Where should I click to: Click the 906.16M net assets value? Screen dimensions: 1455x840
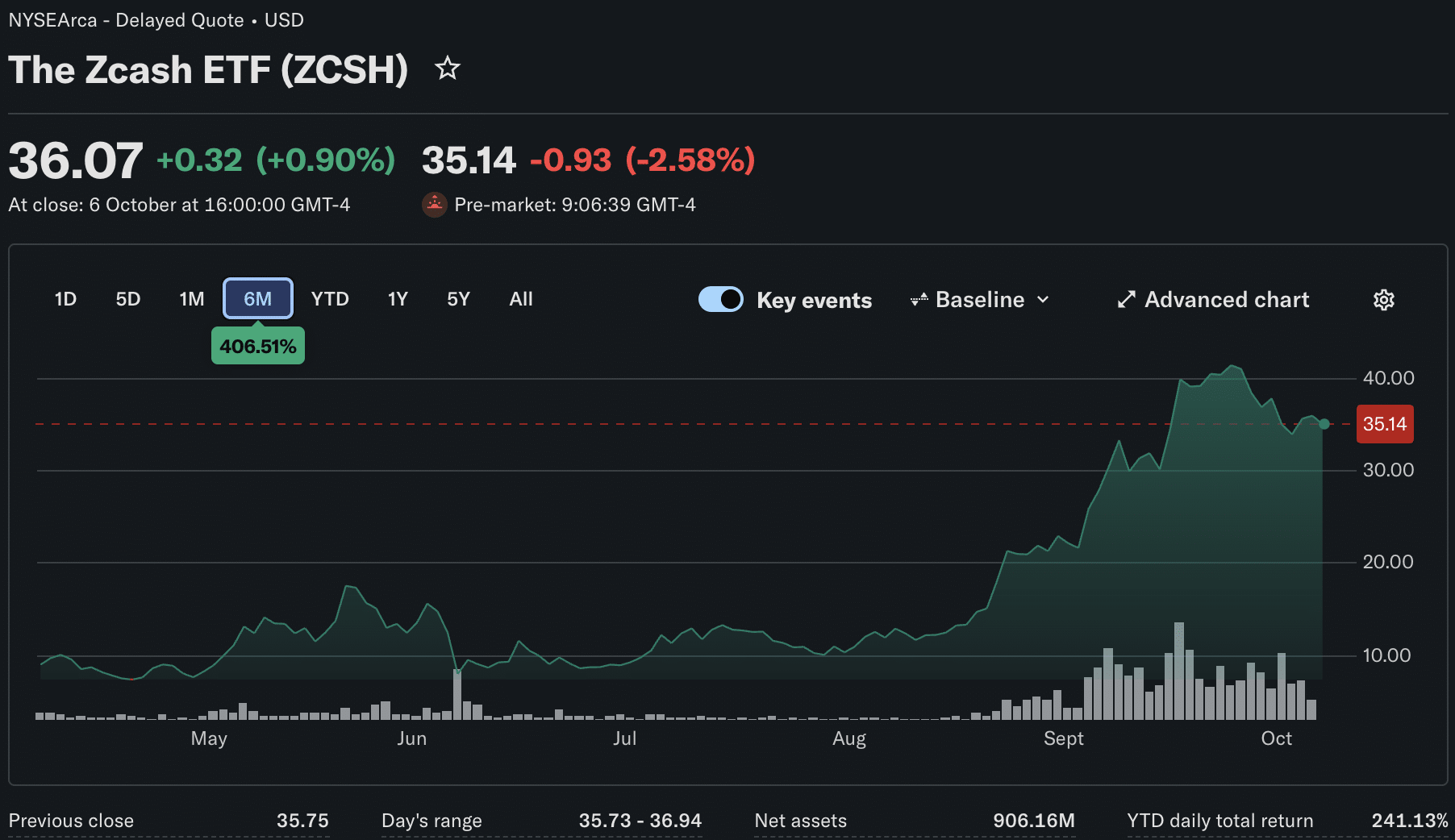1034,821
